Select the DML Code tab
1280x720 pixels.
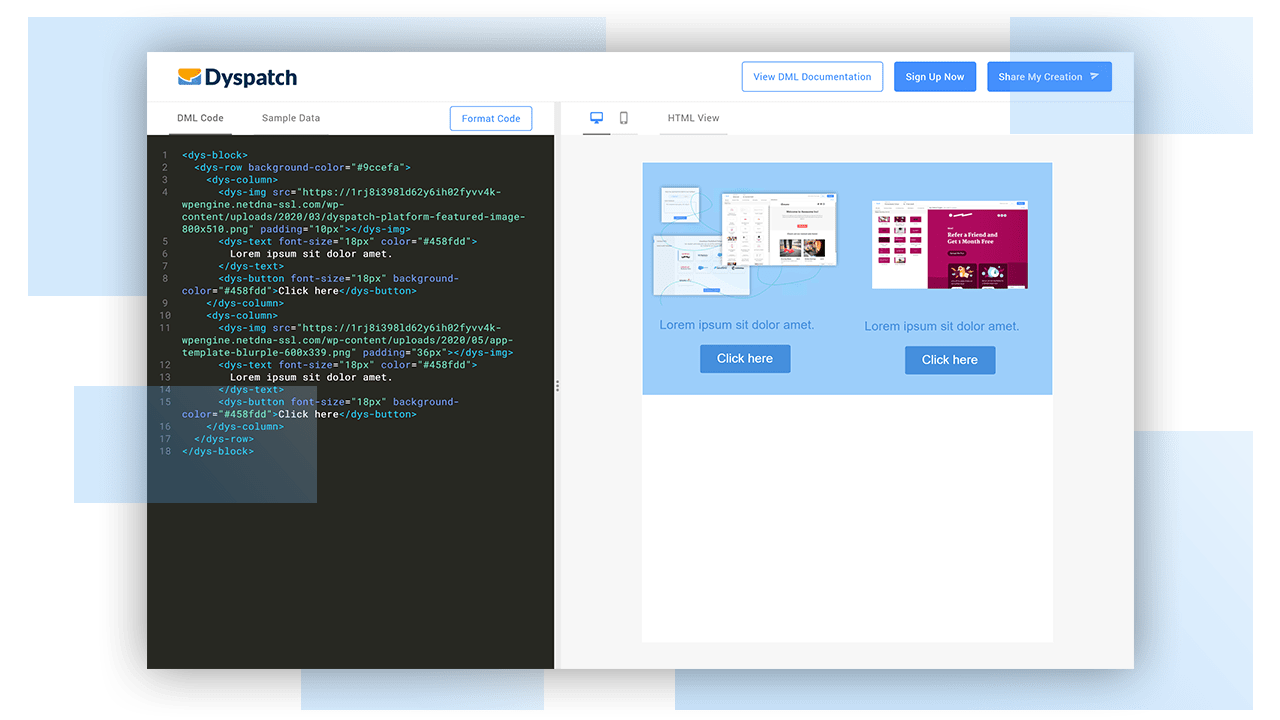(200, 117)
